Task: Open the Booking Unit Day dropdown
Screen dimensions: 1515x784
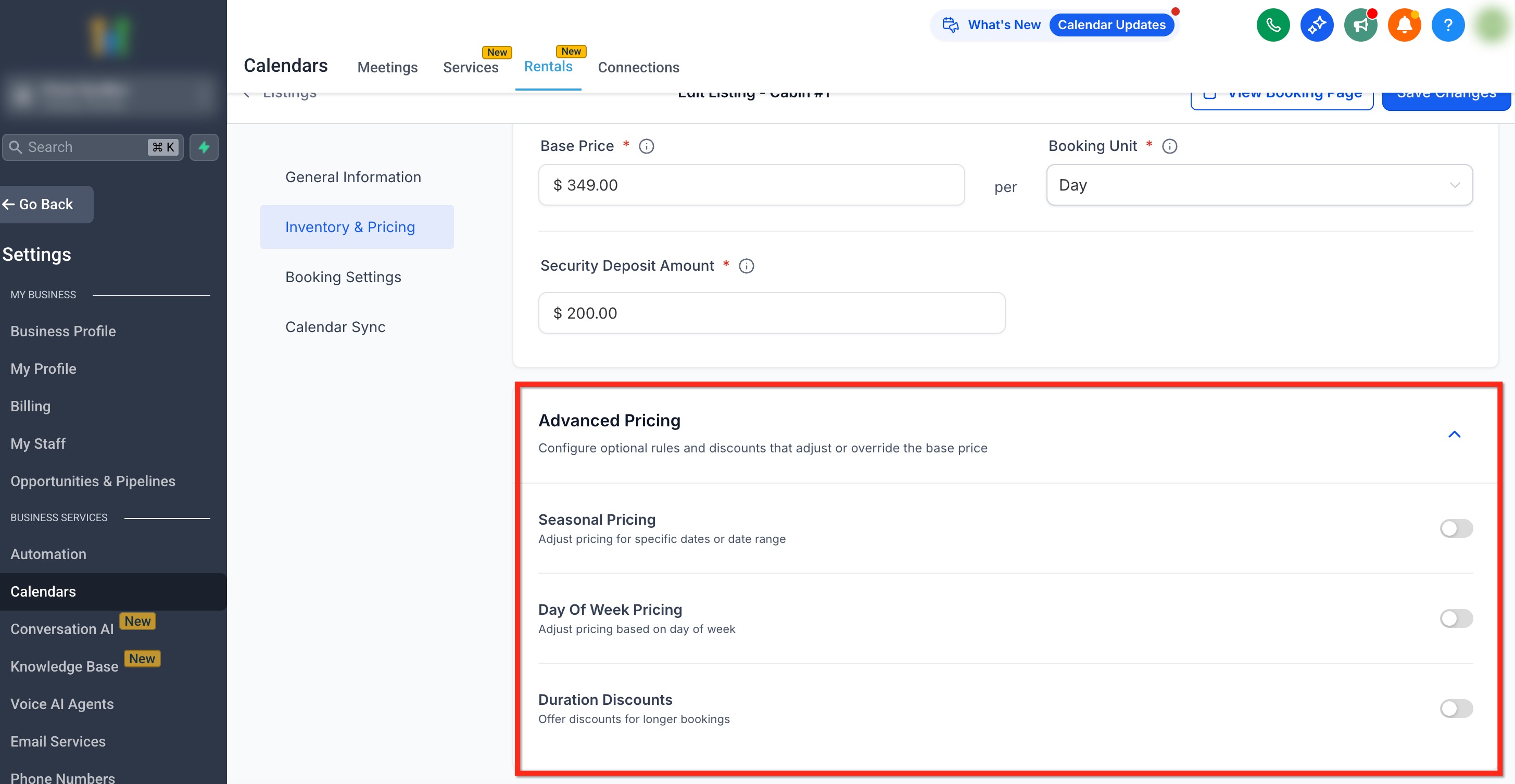Action: pos(1258,185)
